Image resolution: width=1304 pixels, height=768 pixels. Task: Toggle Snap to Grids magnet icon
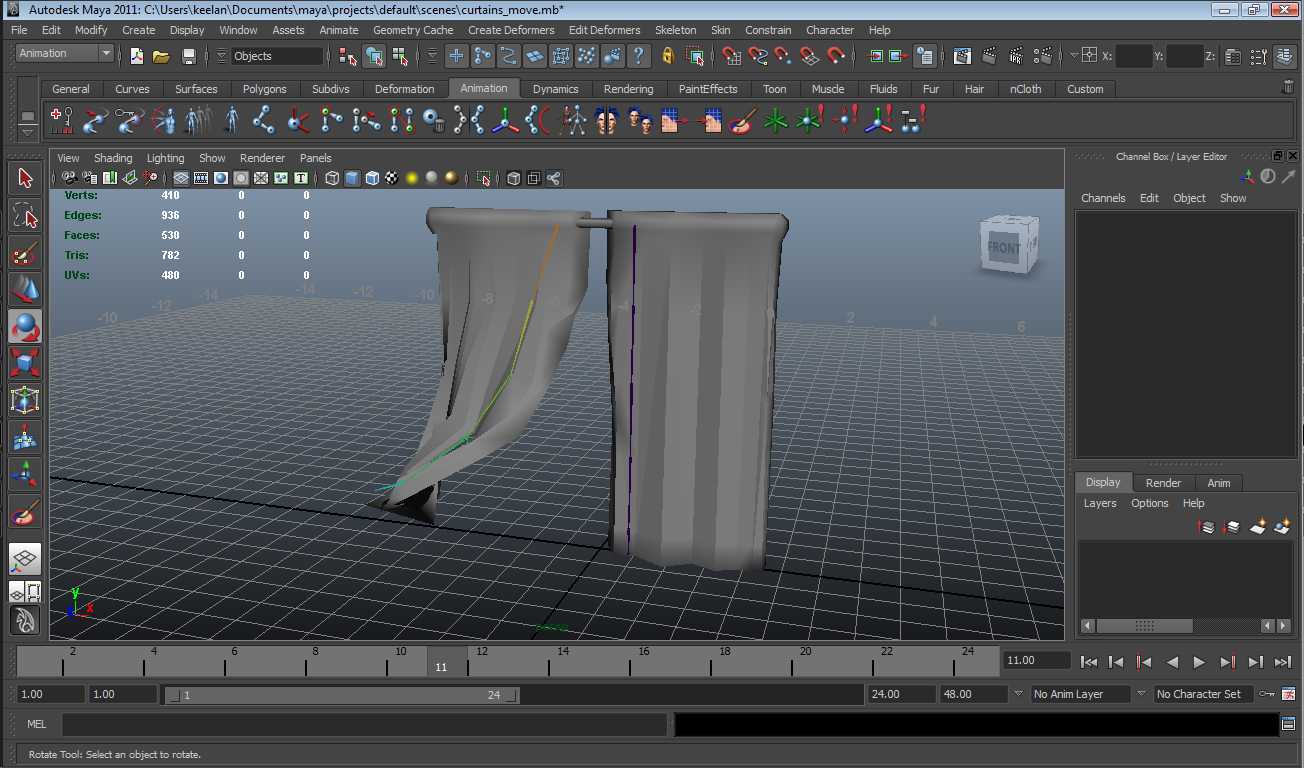731,56
